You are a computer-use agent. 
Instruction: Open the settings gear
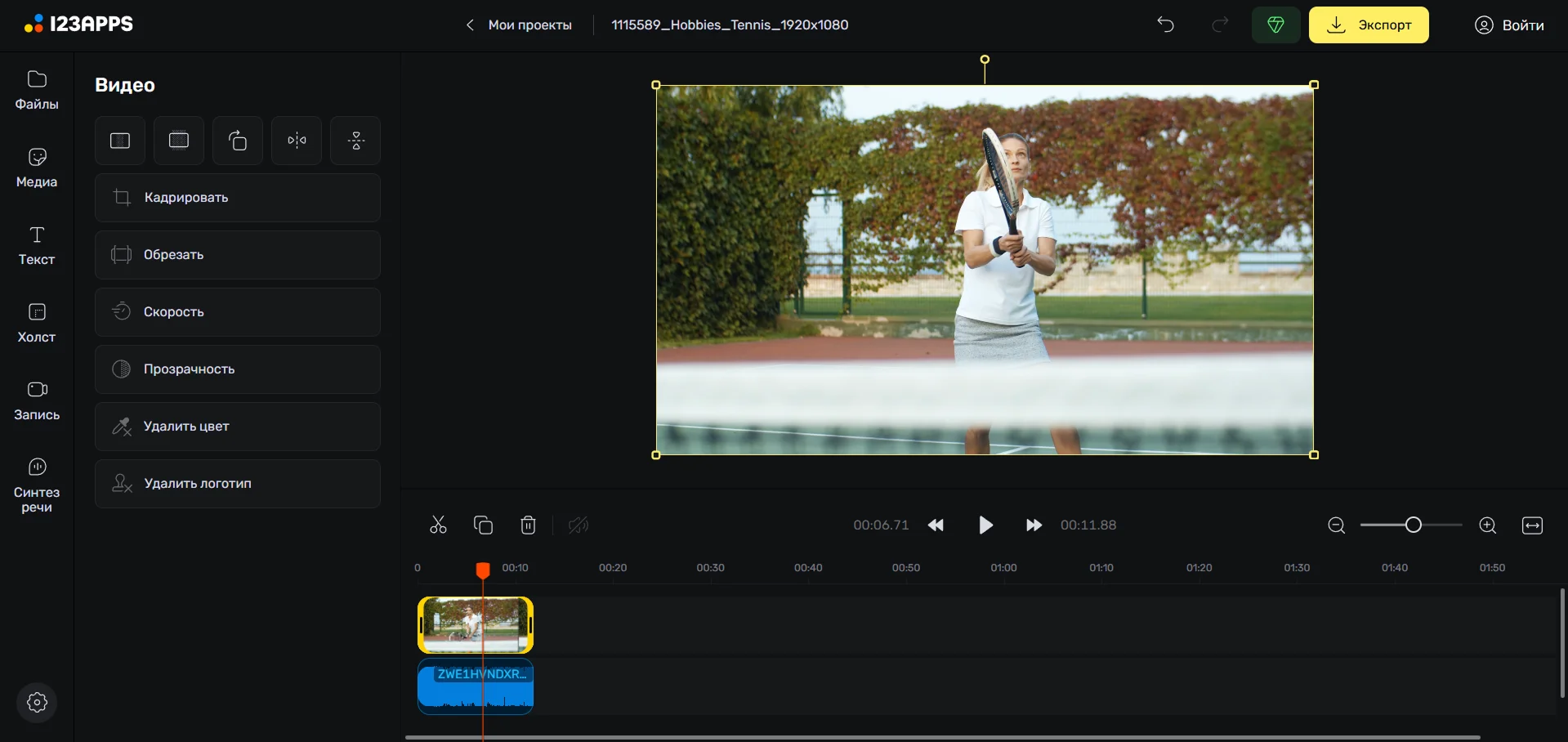[37, 702]
